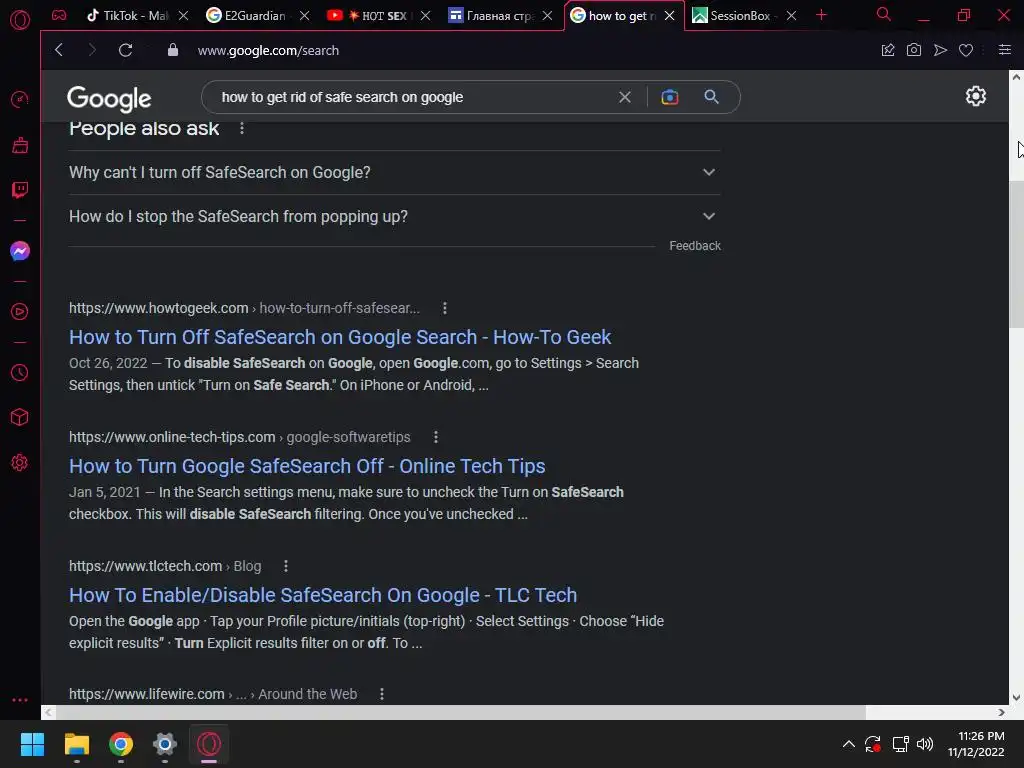
Task: Expand 'How do I stop the SafeSearch' question
Action: (x=394, y=216)
